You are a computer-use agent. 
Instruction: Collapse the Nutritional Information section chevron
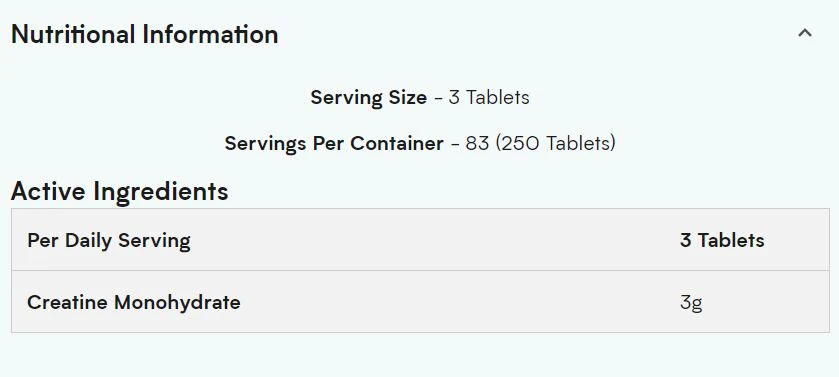tap(805, 33)
